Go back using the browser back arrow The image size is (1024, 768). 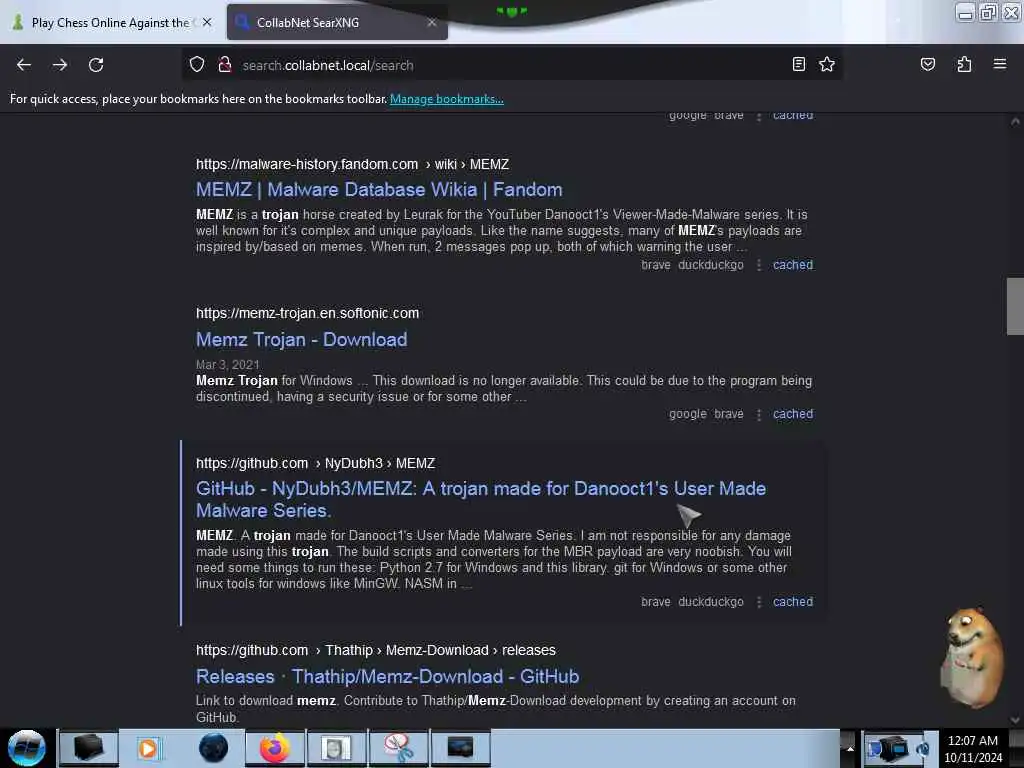point(24,65)
